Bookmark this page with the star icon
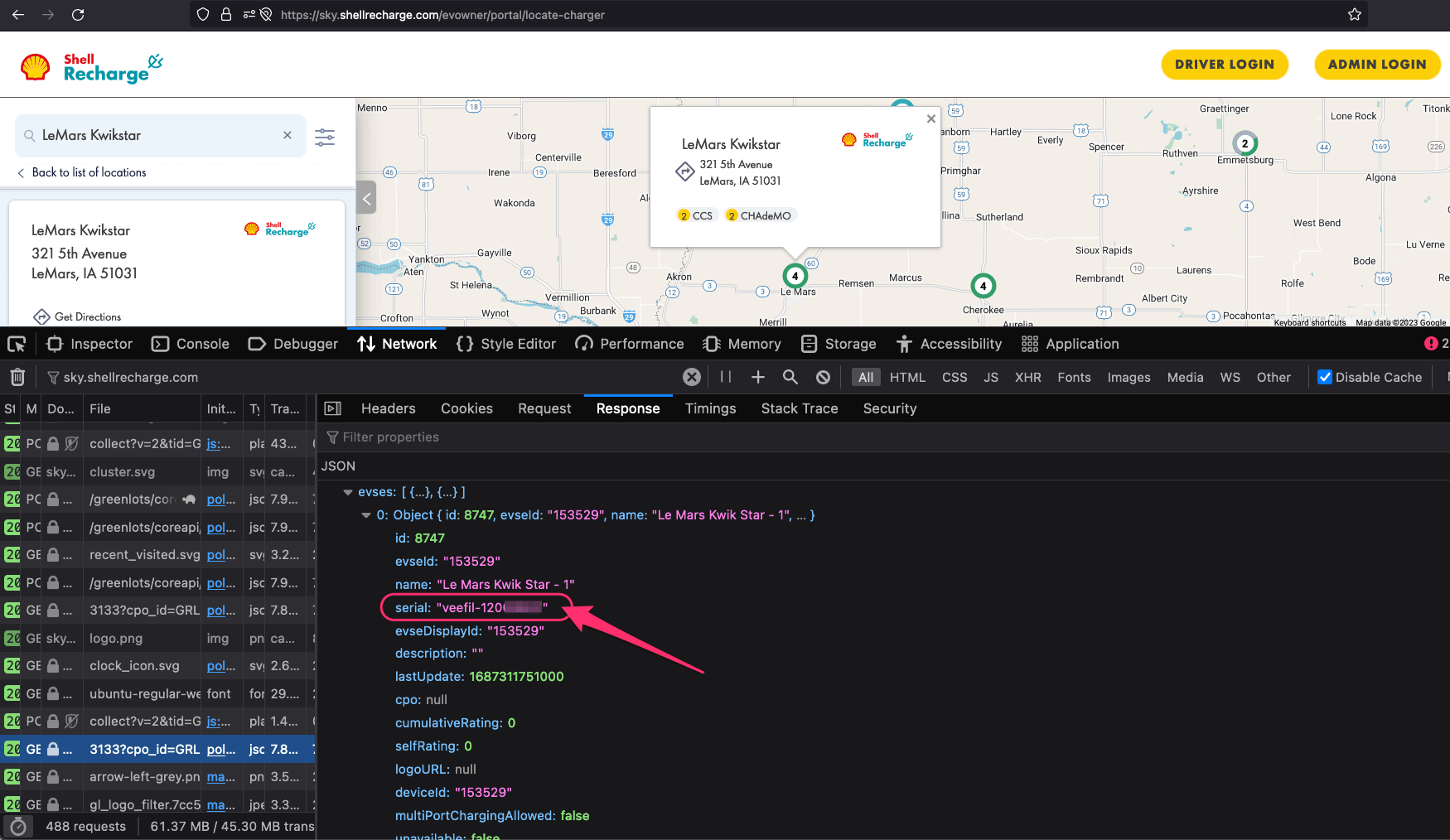Screen dimensions: 1450x840 coord(1355,14)
